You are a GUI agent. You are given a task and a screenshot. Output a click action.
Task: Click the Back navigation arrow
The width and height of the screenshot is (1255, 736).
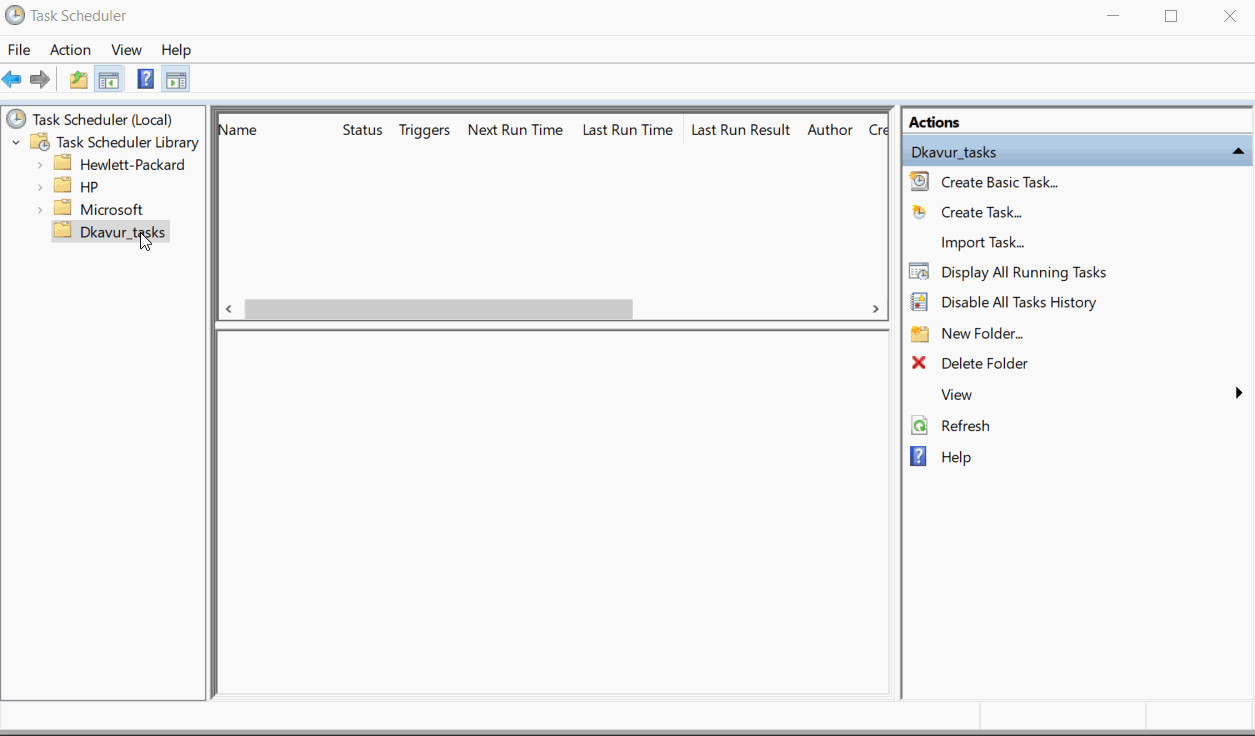click(x=12, y=79)
